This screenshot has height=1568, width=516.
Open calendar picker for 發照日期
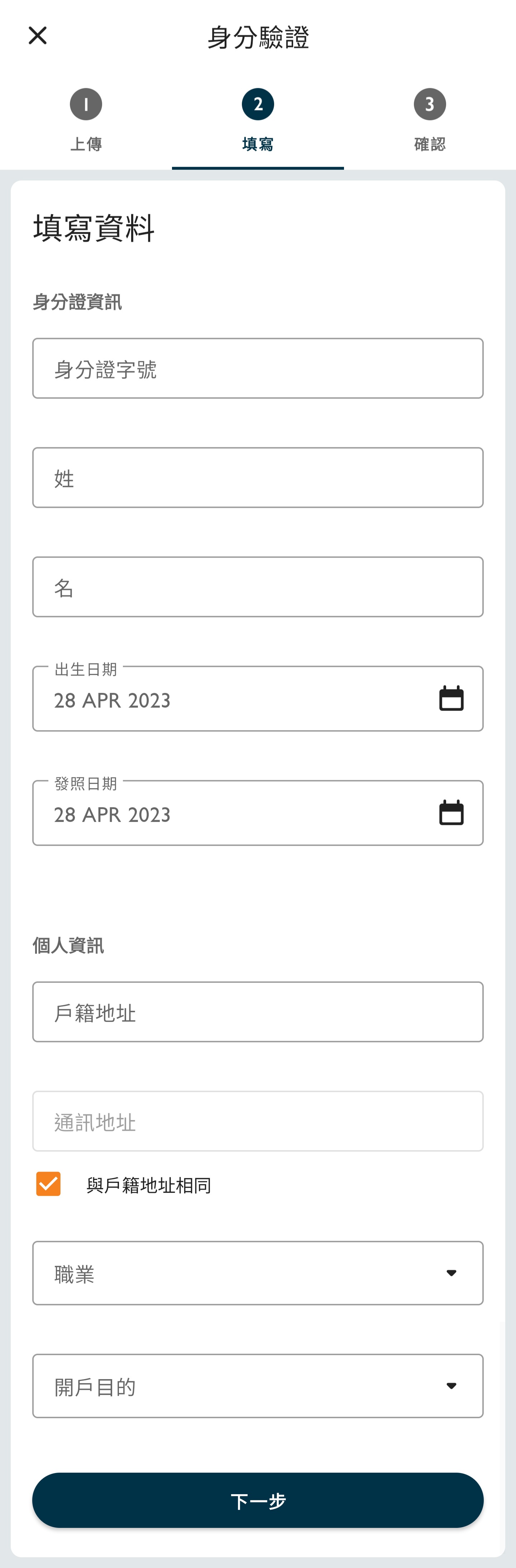pos(451,813)
